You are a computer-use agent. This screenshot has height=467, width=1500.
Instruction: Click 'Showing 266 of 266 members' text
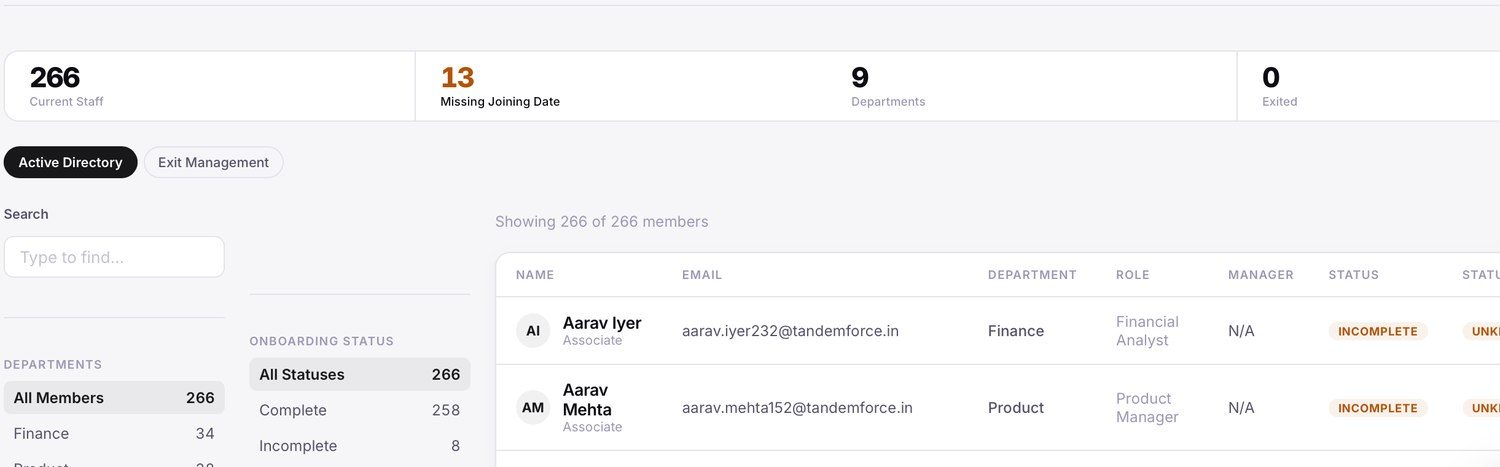[x=602, y=222]
